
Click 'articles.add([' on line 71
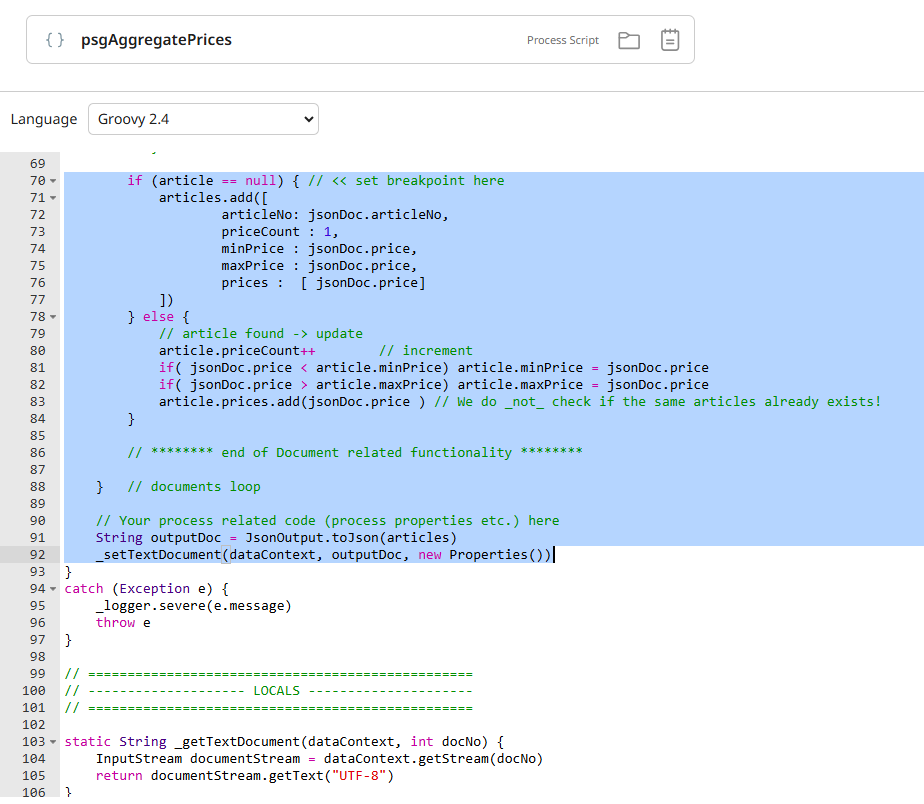pos(213,197)
